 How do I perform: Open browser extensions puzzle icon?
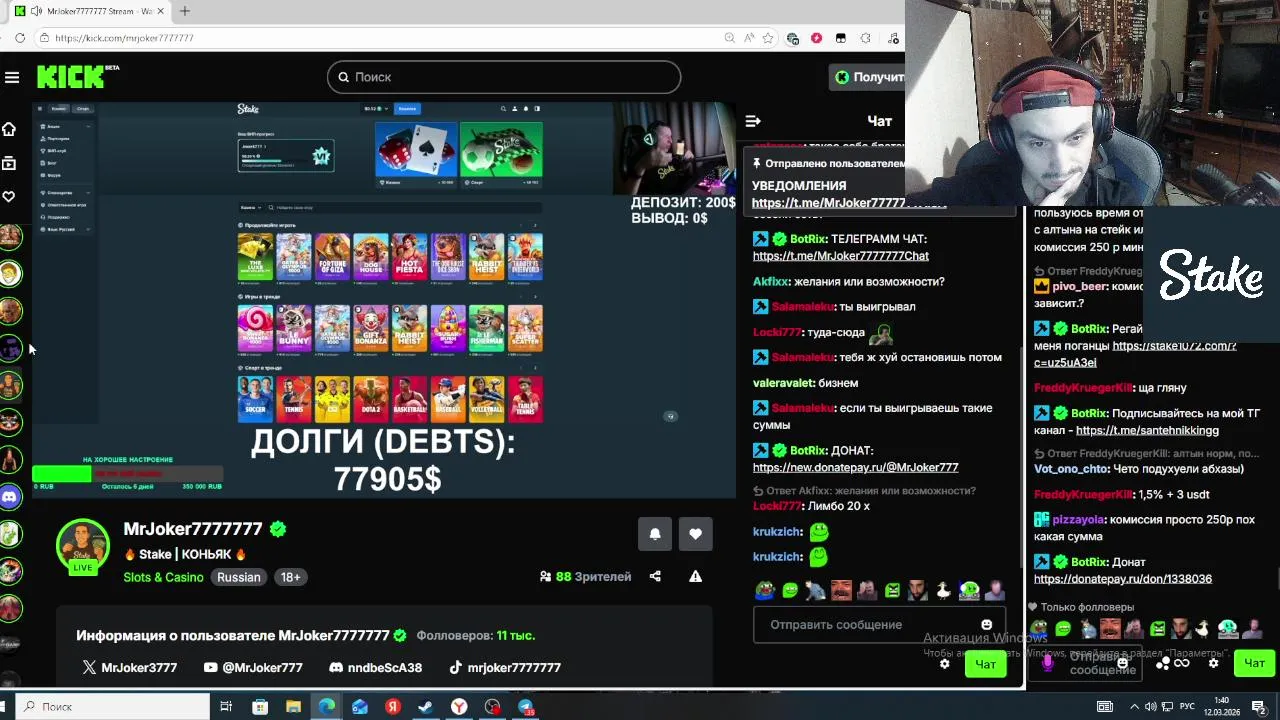865,38
